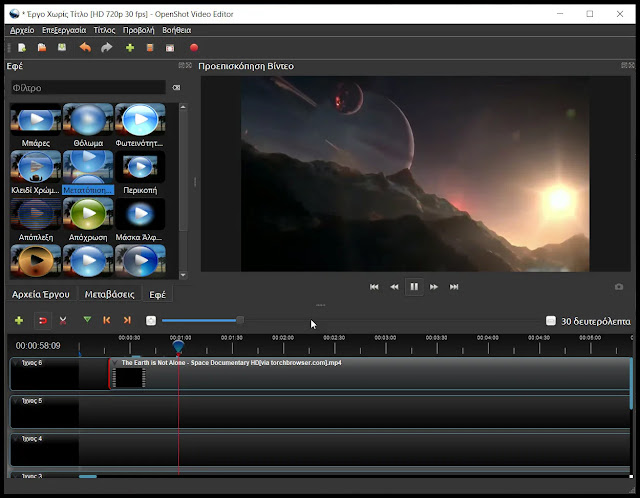
Task: Float the Εφέ effects panel
Action: pyautogui.click(x=181, y=65)
